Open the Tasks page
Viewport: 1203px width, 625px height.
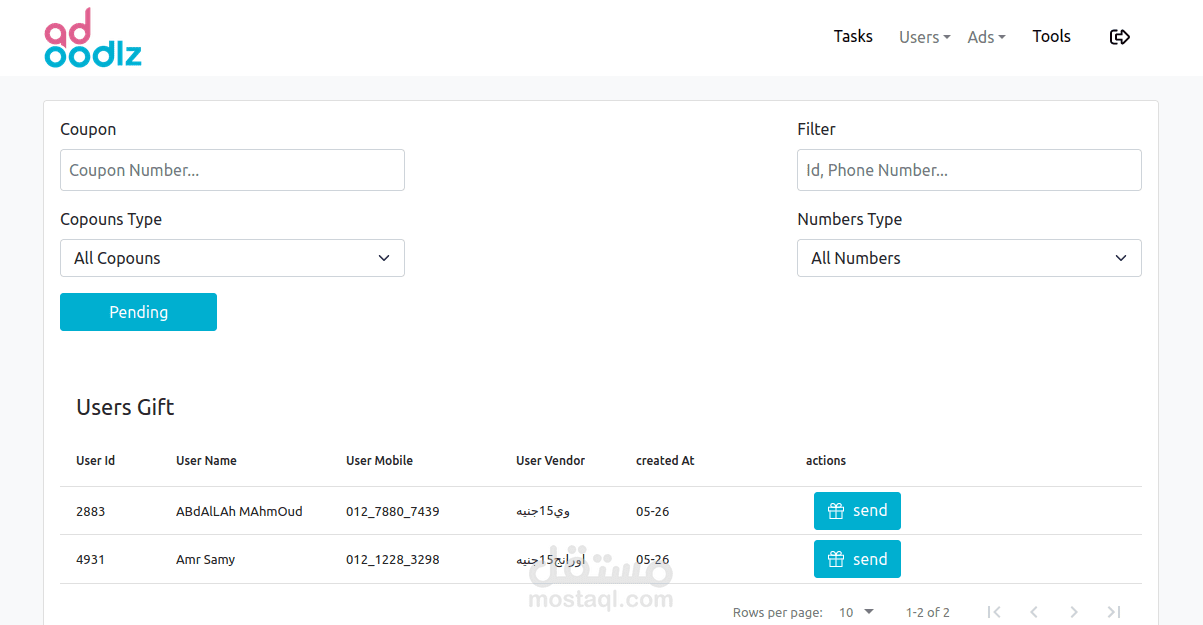853,36
